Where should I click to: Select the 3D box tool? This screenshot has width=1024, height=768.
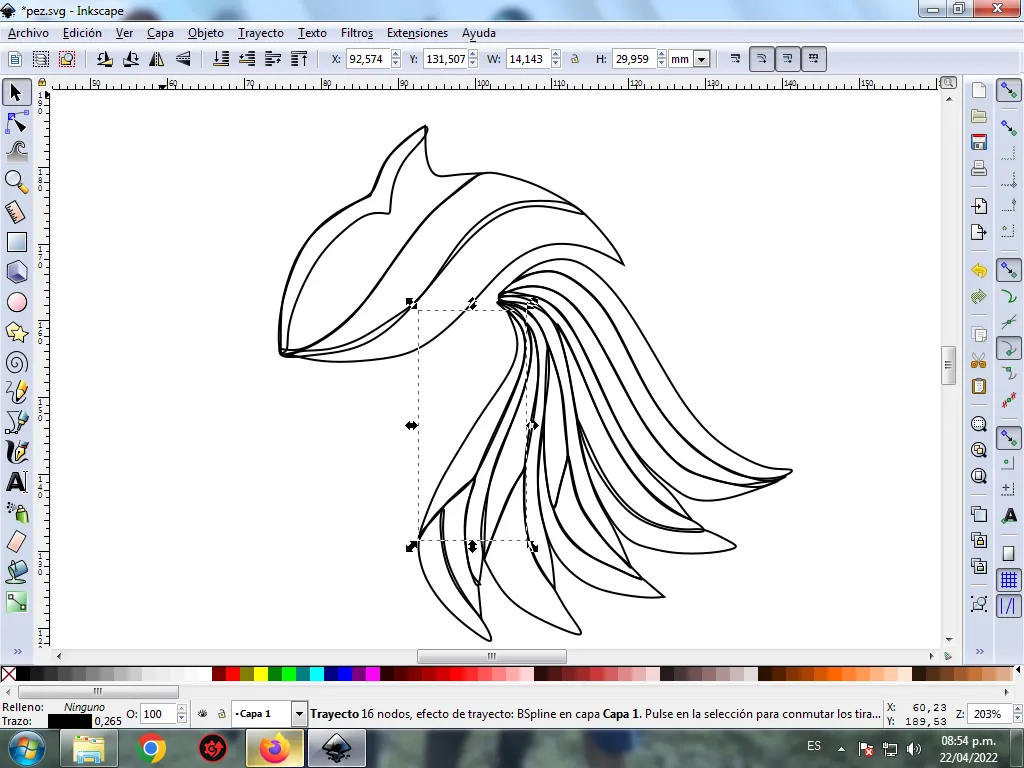pyautogui.click(x=16, y=272)
